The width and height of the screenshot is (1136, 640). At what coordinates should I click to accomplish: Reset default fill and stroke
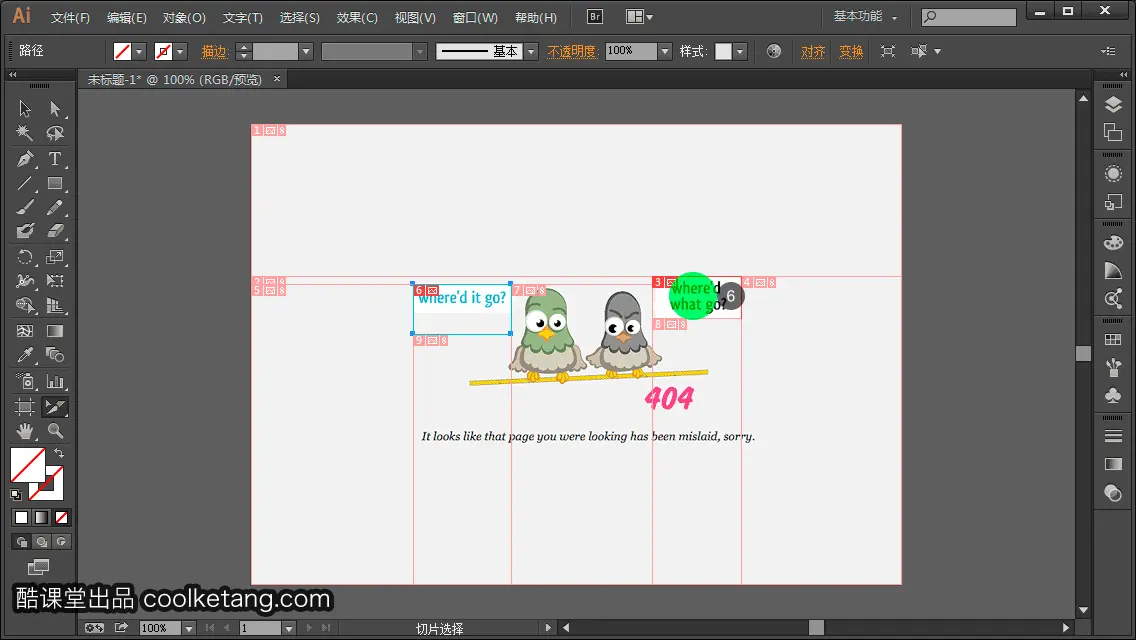[x=16, y=495]
